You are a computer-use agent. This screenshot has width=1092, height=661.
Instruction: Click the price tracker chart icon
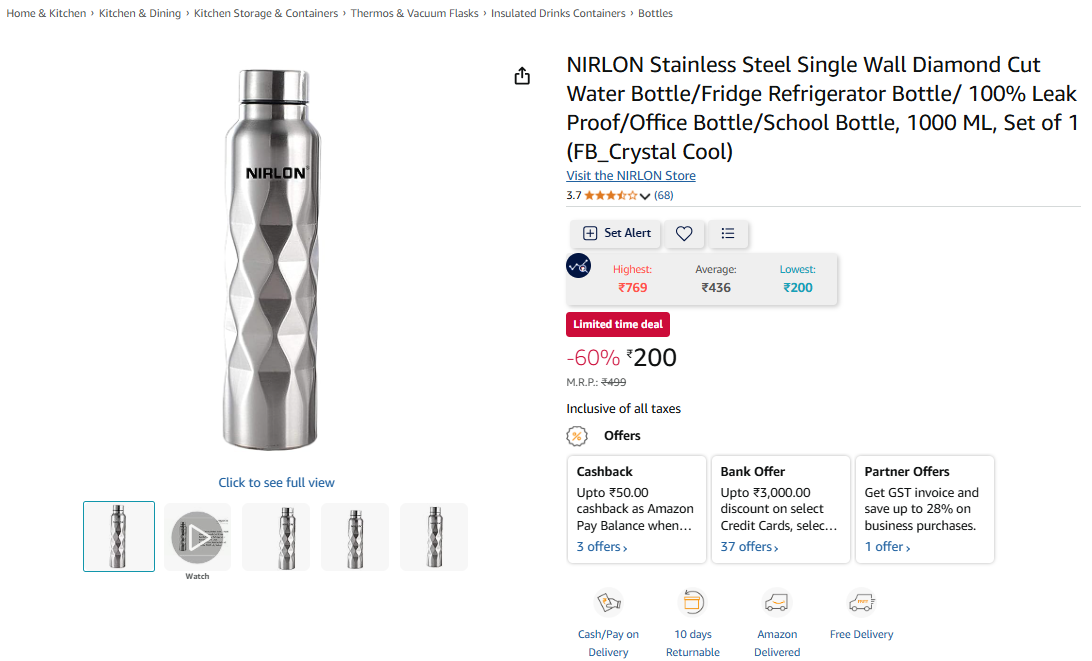click(578, 266)
